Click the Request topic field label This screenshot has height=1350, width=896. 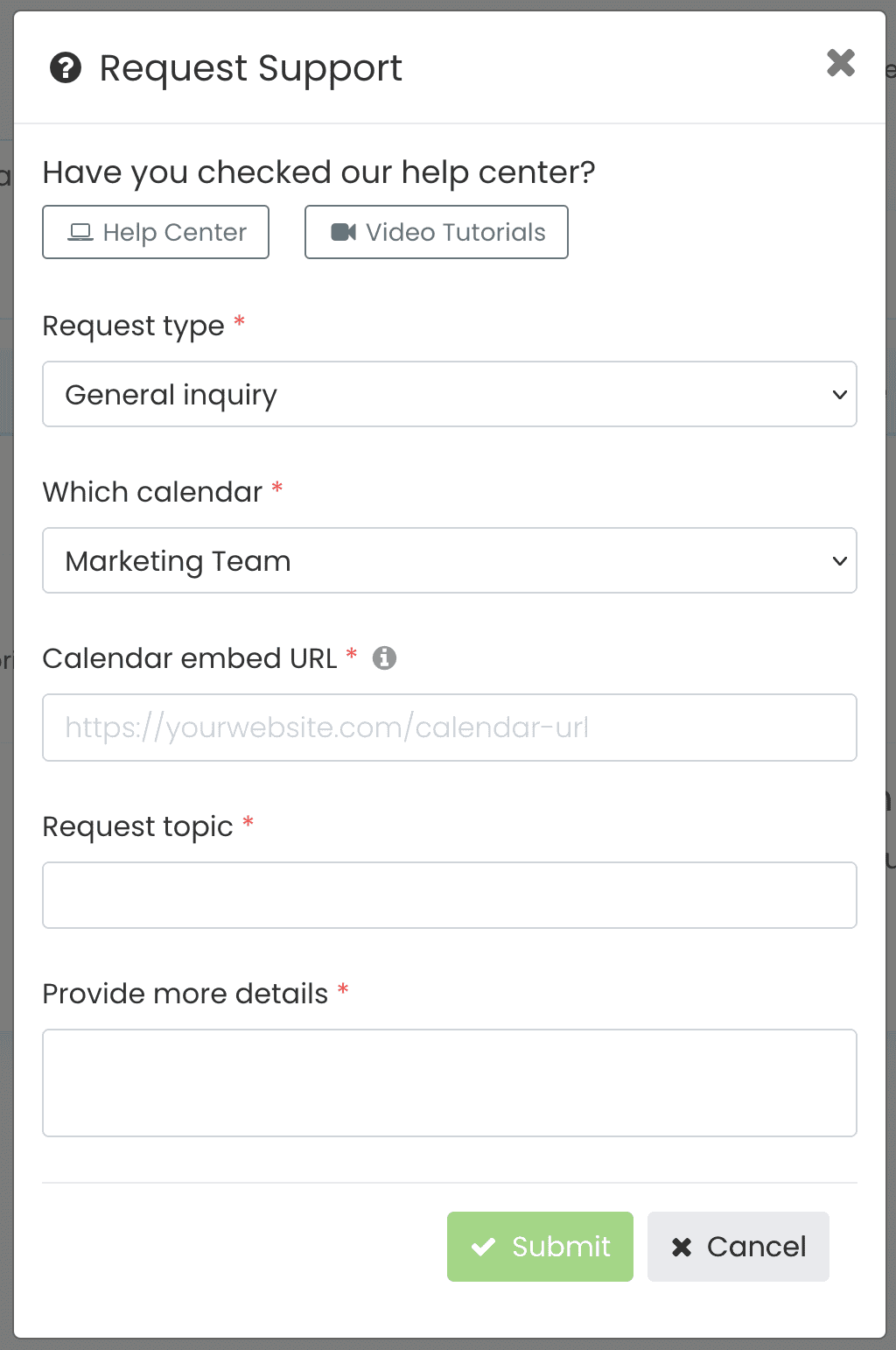[x=137, y=826]
